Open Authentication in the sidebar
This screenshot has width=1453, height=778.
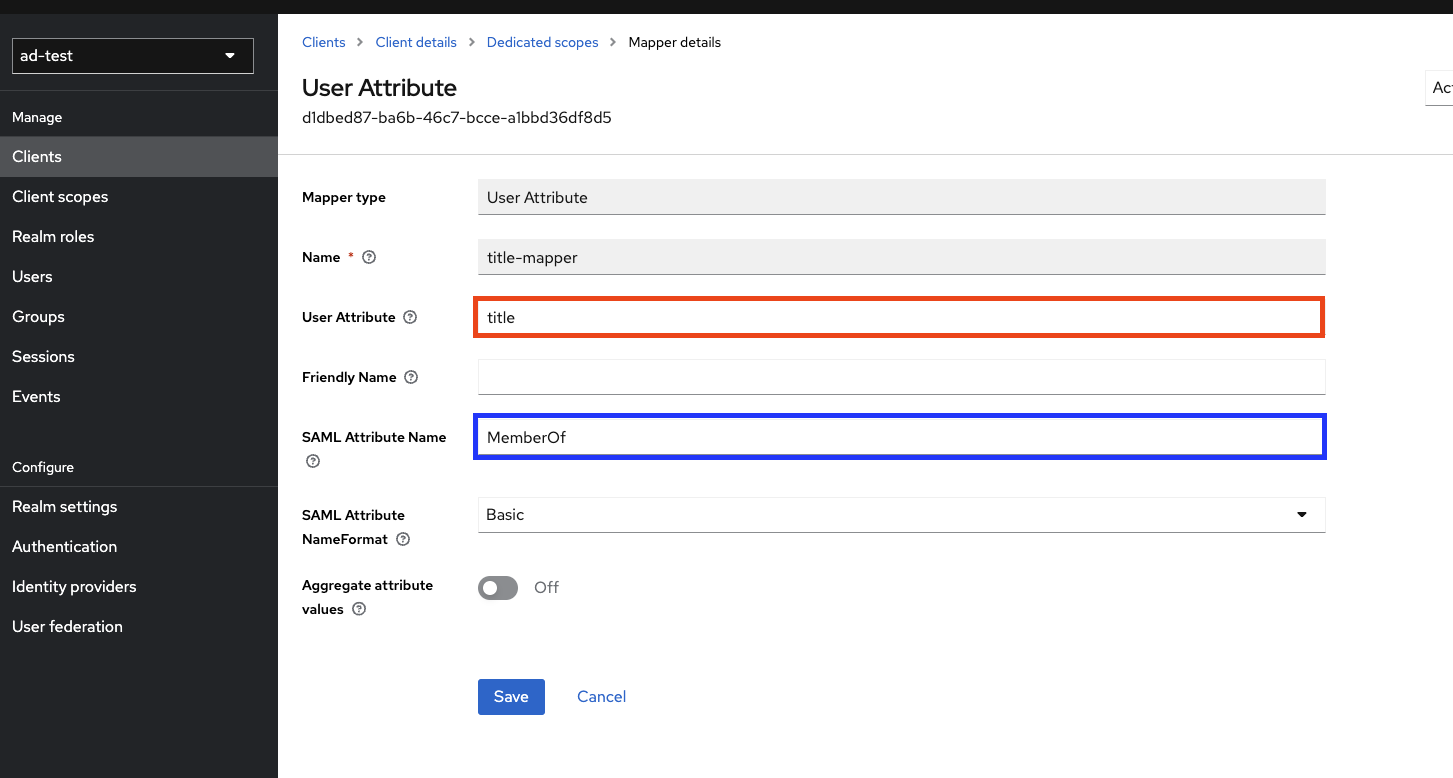point(139,547)
